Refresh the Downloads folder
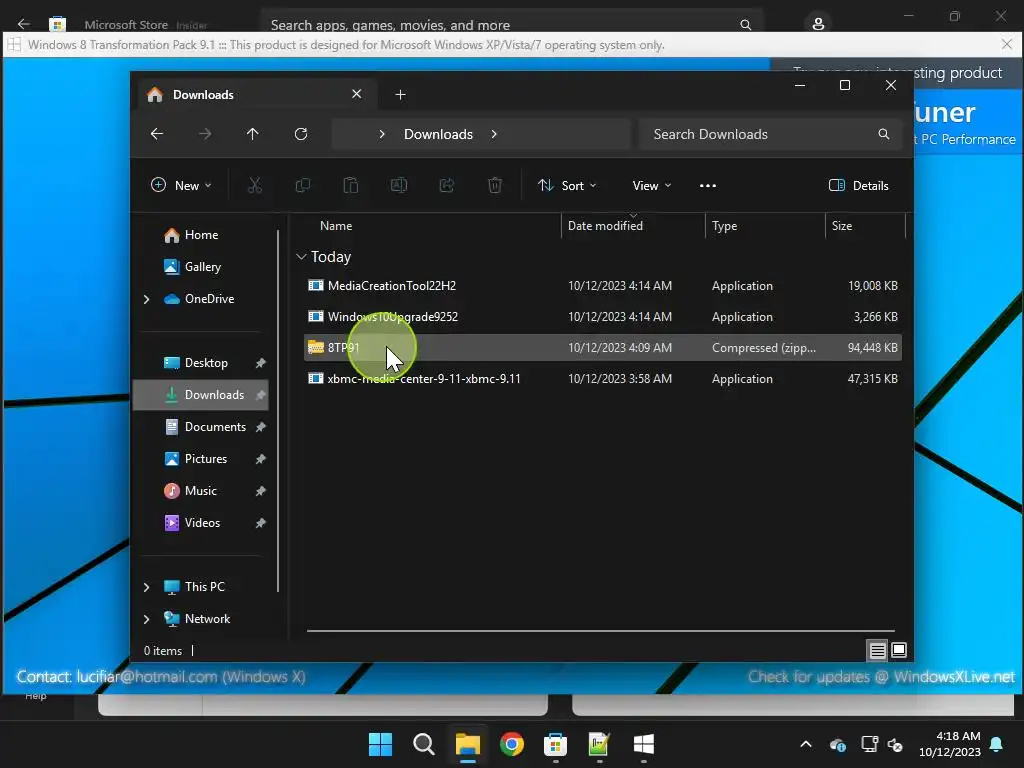 (301, 134)
